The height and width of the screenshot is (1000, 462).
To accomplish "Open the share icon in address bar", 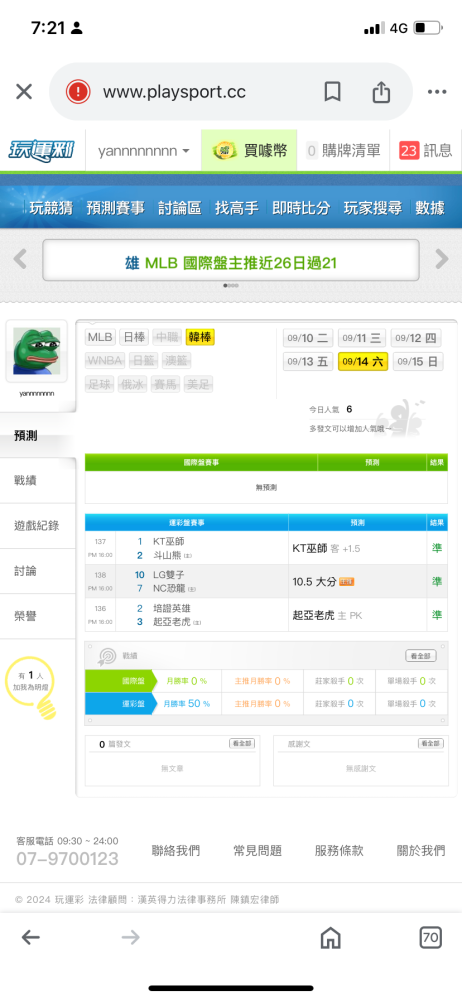I will click(381, 92).
